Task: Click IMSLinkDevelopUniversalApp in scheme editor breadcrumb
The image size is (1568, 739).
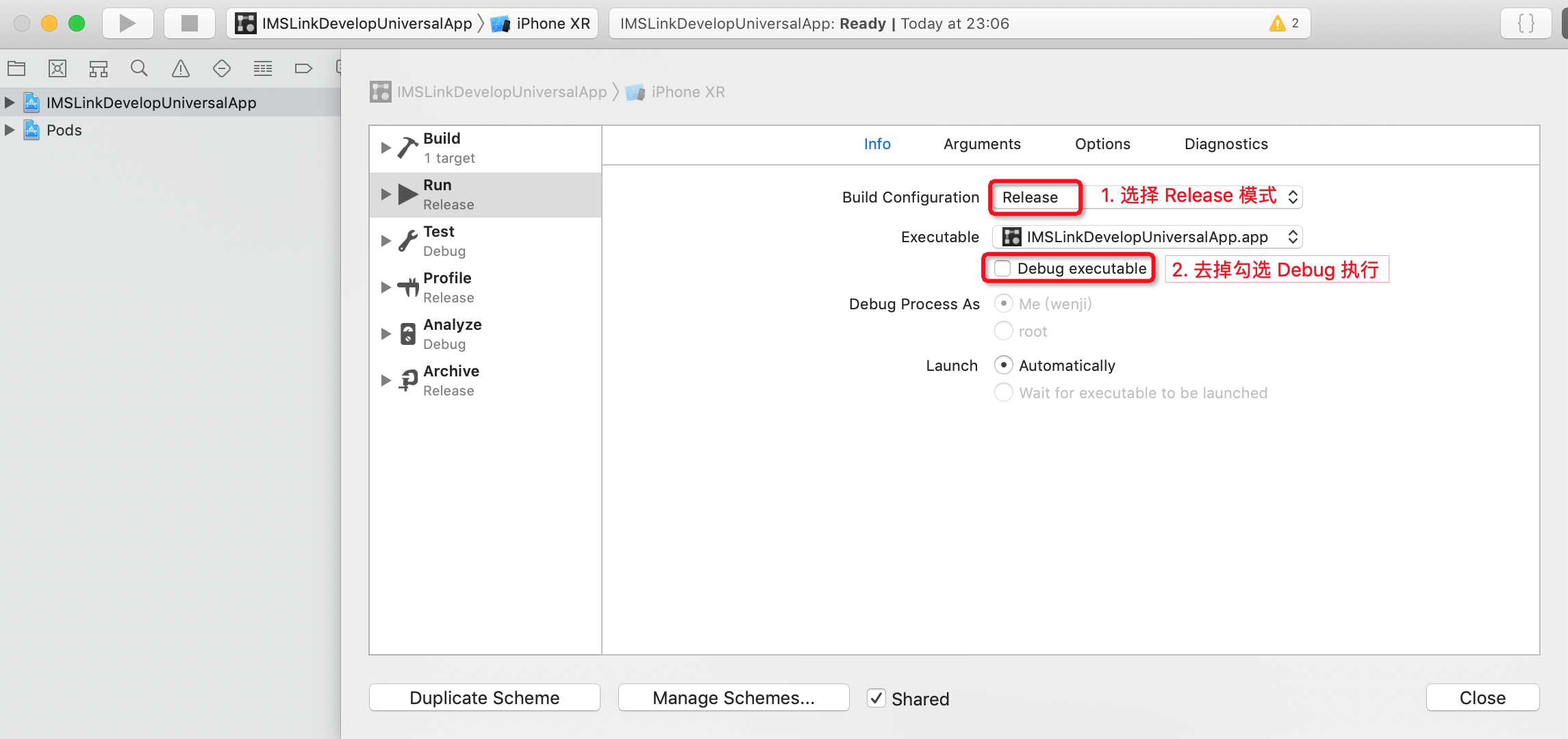Action: 502,92
